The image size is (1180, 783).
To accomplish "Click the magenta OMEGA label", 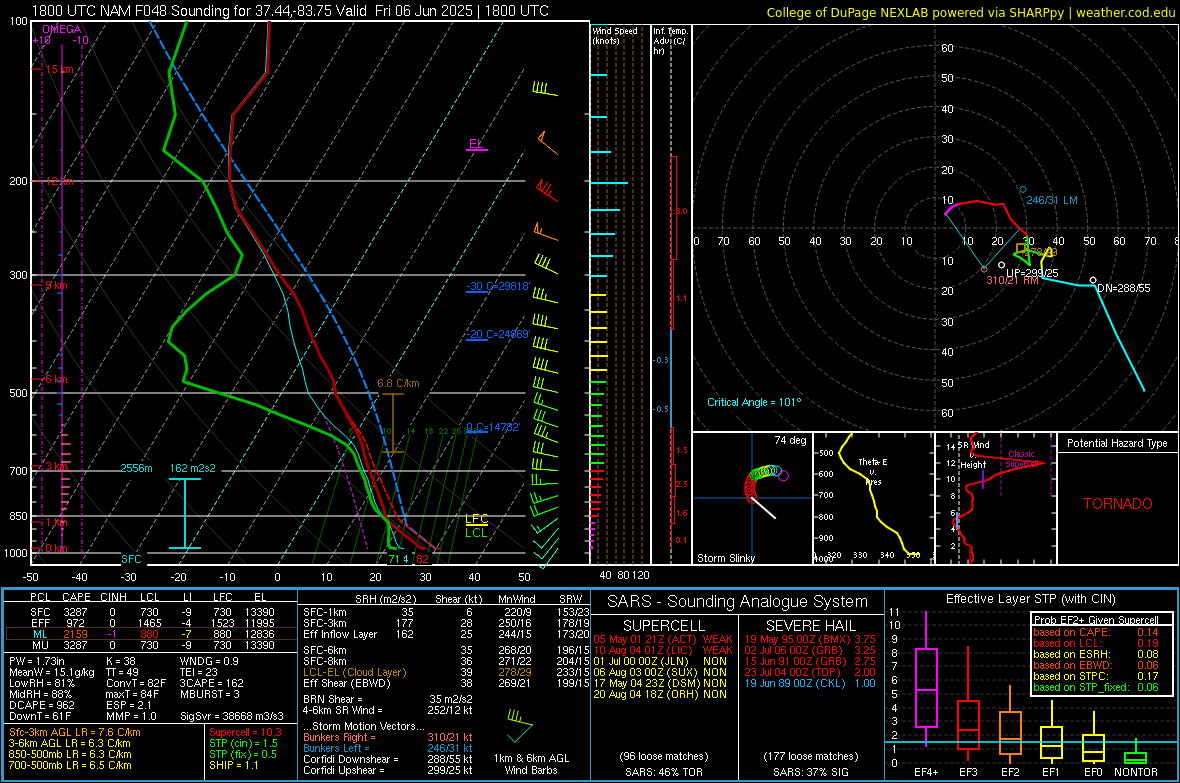I will pyautogui.click(x=62, y=29).
